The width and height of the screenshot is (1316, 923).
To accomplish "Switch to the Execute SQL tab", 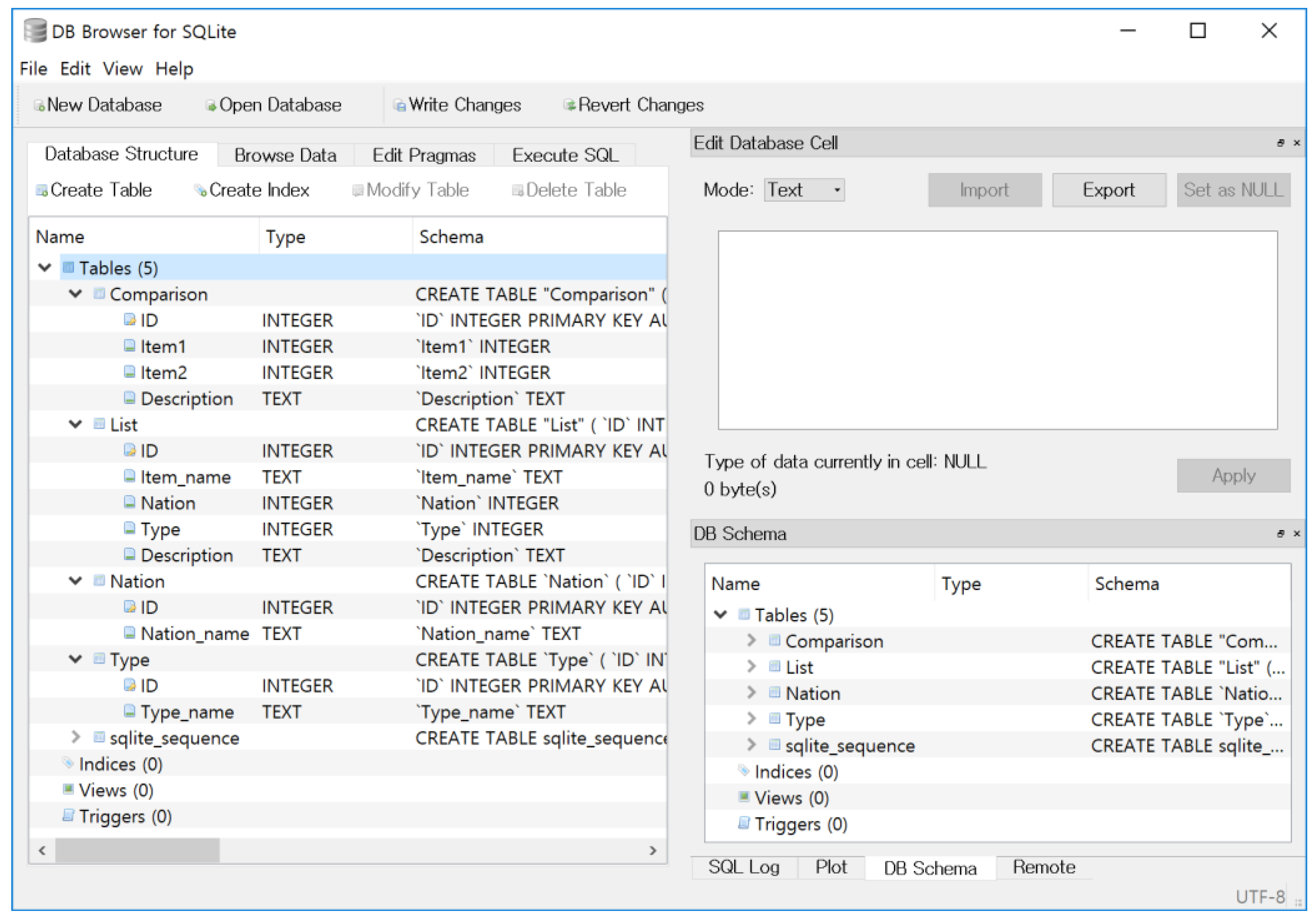I will pos(565,155).
